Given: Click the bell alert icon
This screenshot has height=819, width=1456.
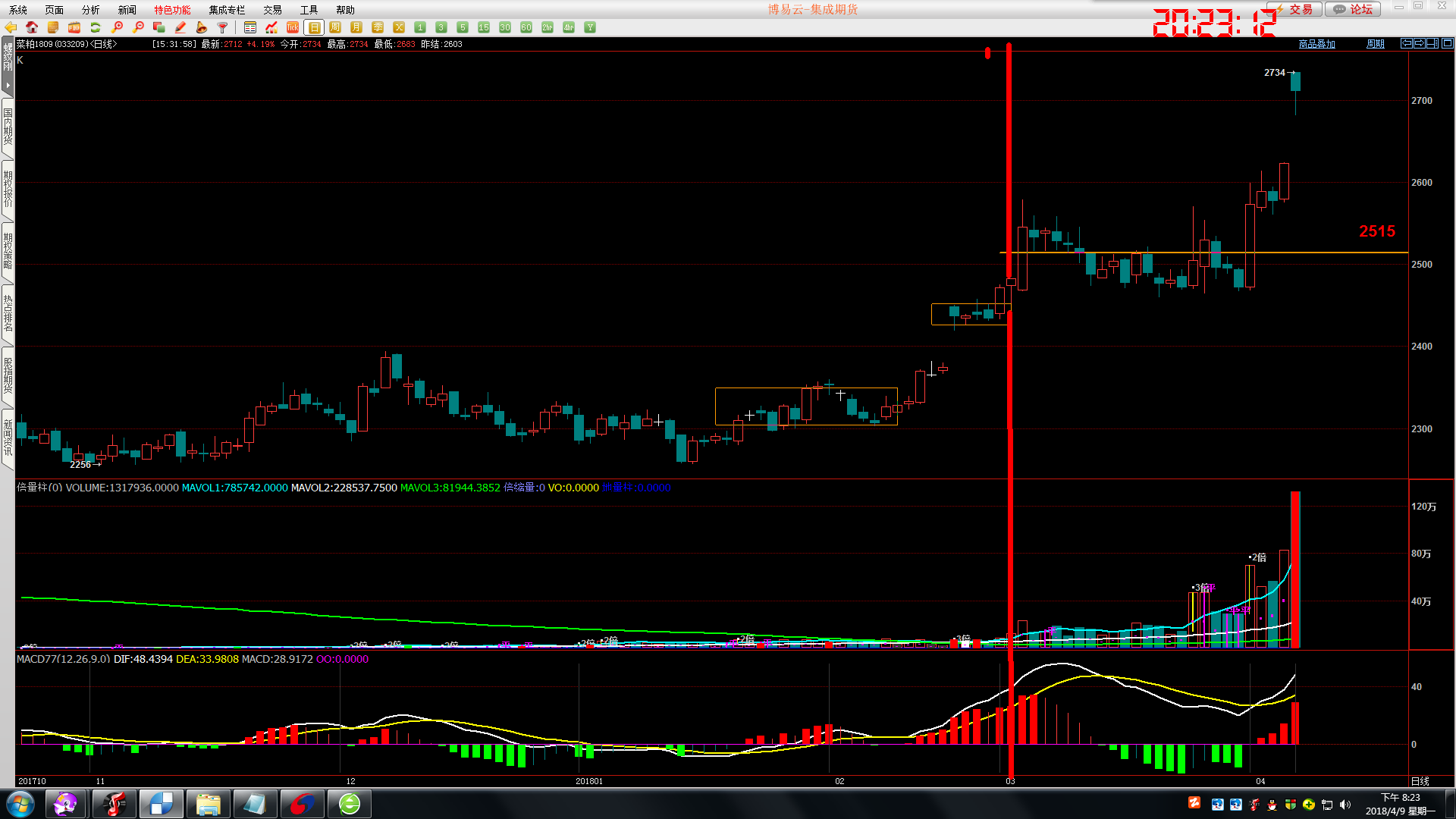Looking at the screenshot, I should point(202,27).
